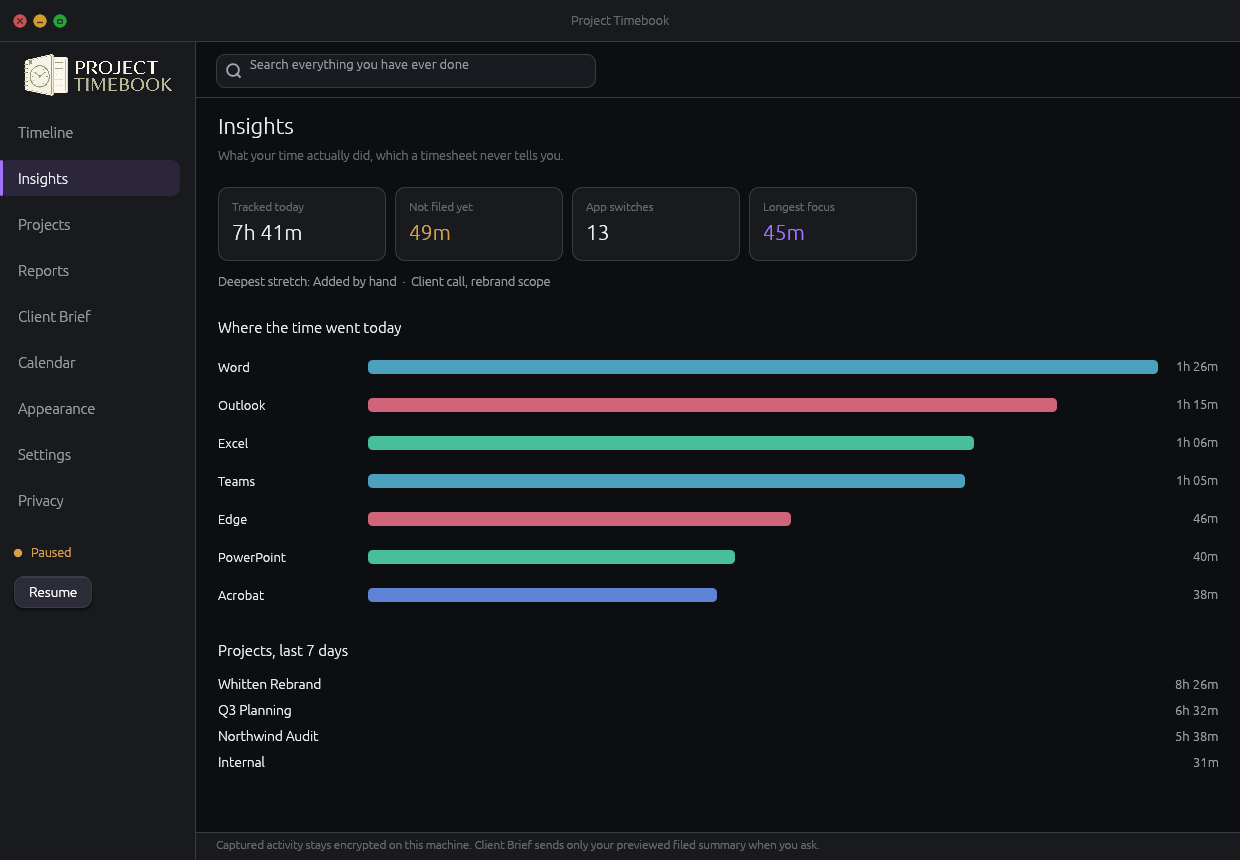1240x860 pixels.
Task: Maximize the window with the green button
Action: pyautogui.click(x=60, y=21)
